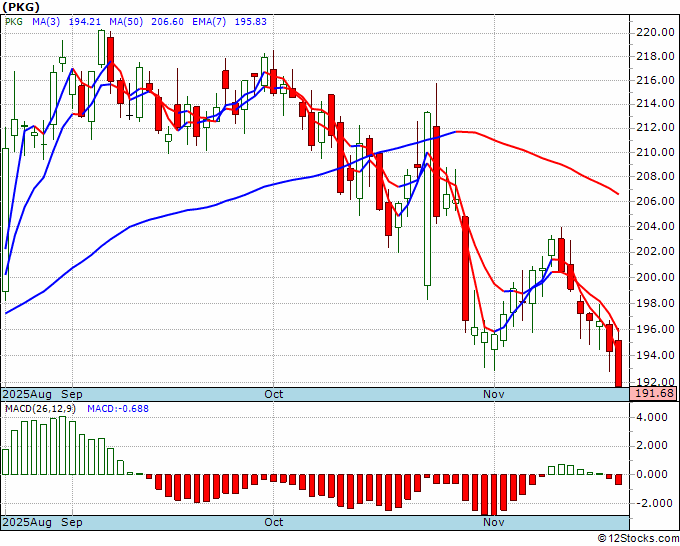
Task: Click the Oct marker on MACD timeline
Action: [273, 522]
